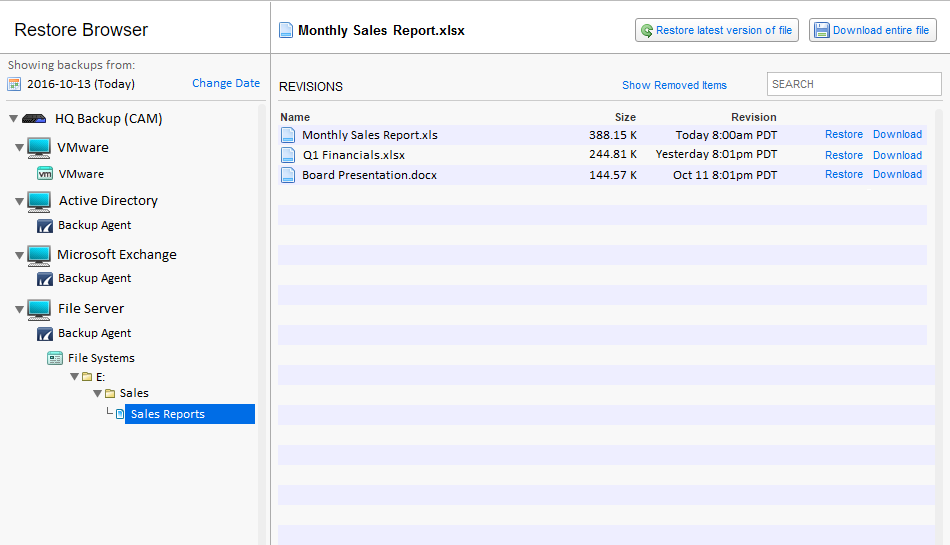Click the Sales folder icon
Image resolution: width=950 pixels, height=545 pixels.
coord(110,394)
